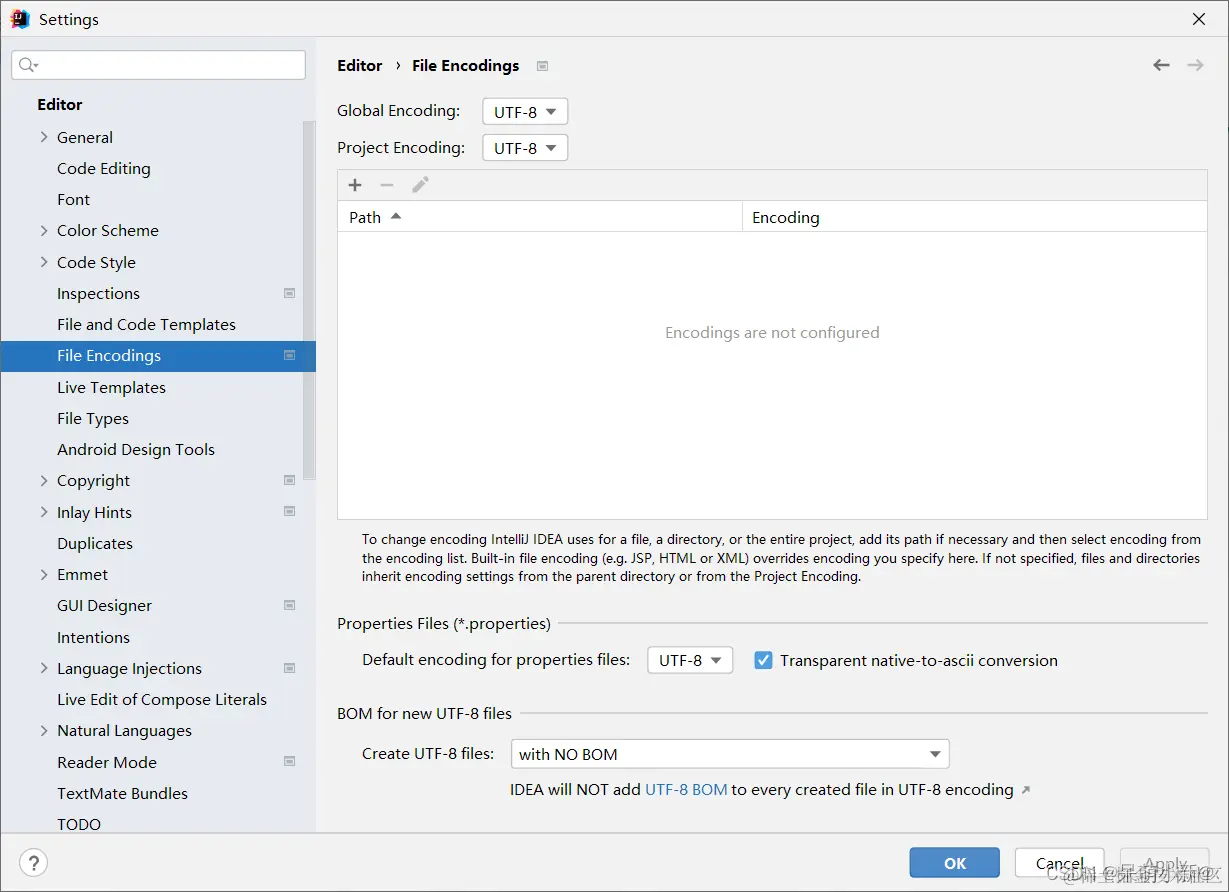Open File and Code Templates page
This screenshot has width=1229, height=892.
[146, 324]
